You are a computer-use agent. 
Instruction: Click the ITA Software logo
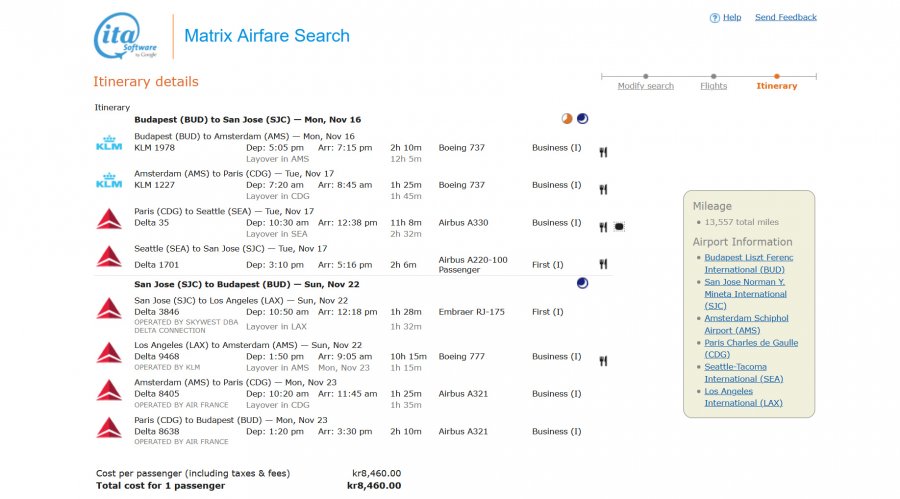click(125, 36)
